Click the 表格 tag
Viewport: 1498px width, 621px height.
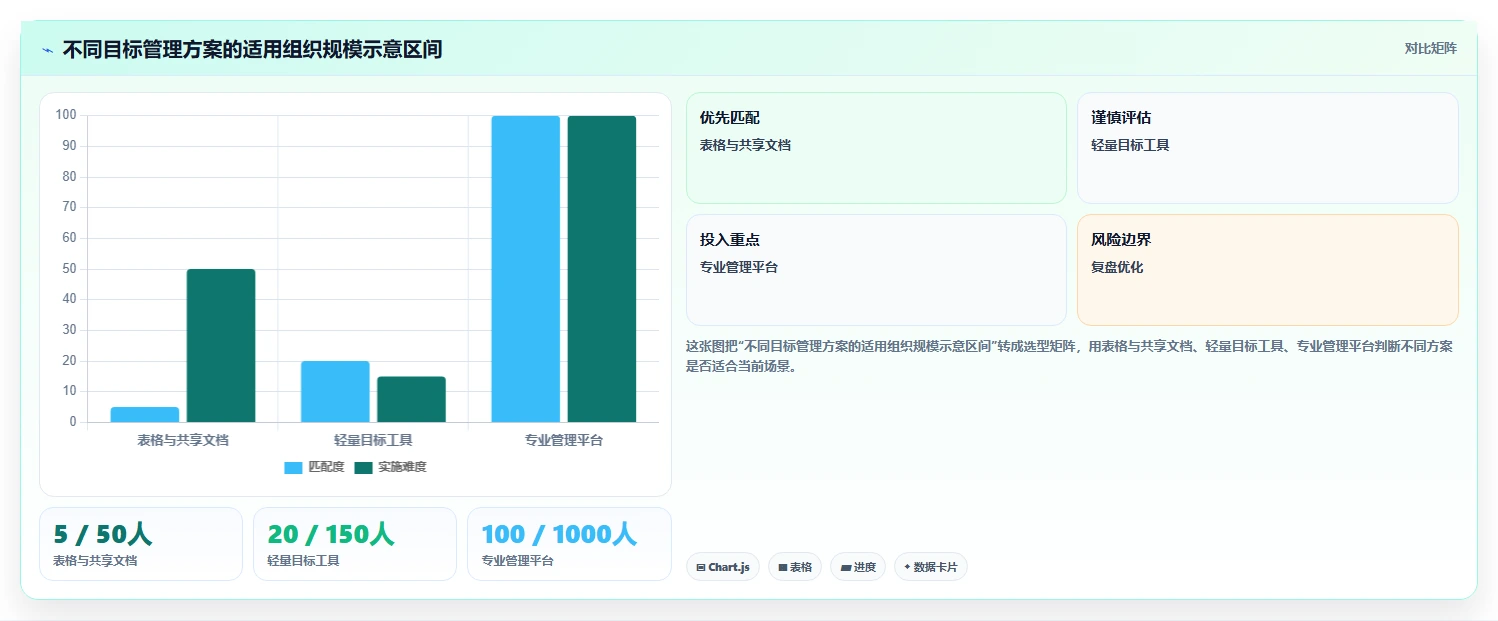pos(795,567)
